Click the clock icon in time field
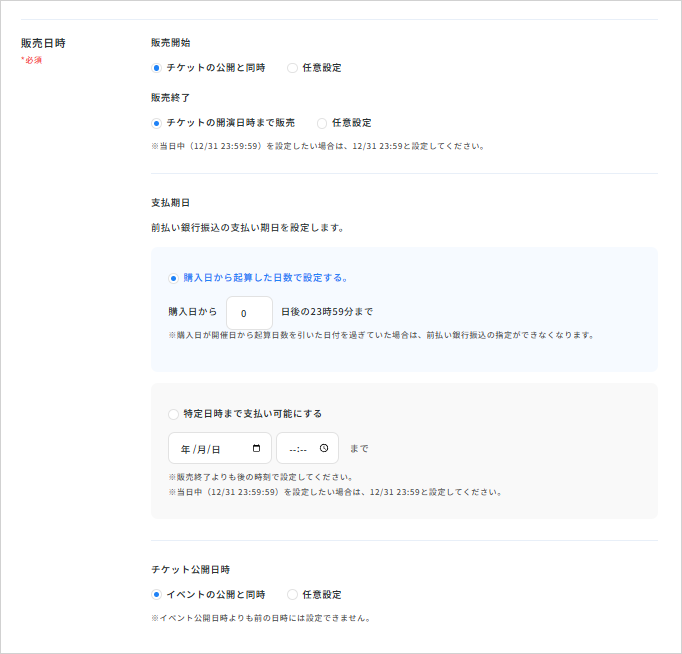This screenshot has width=682, height=654. [x=324, y=448]
